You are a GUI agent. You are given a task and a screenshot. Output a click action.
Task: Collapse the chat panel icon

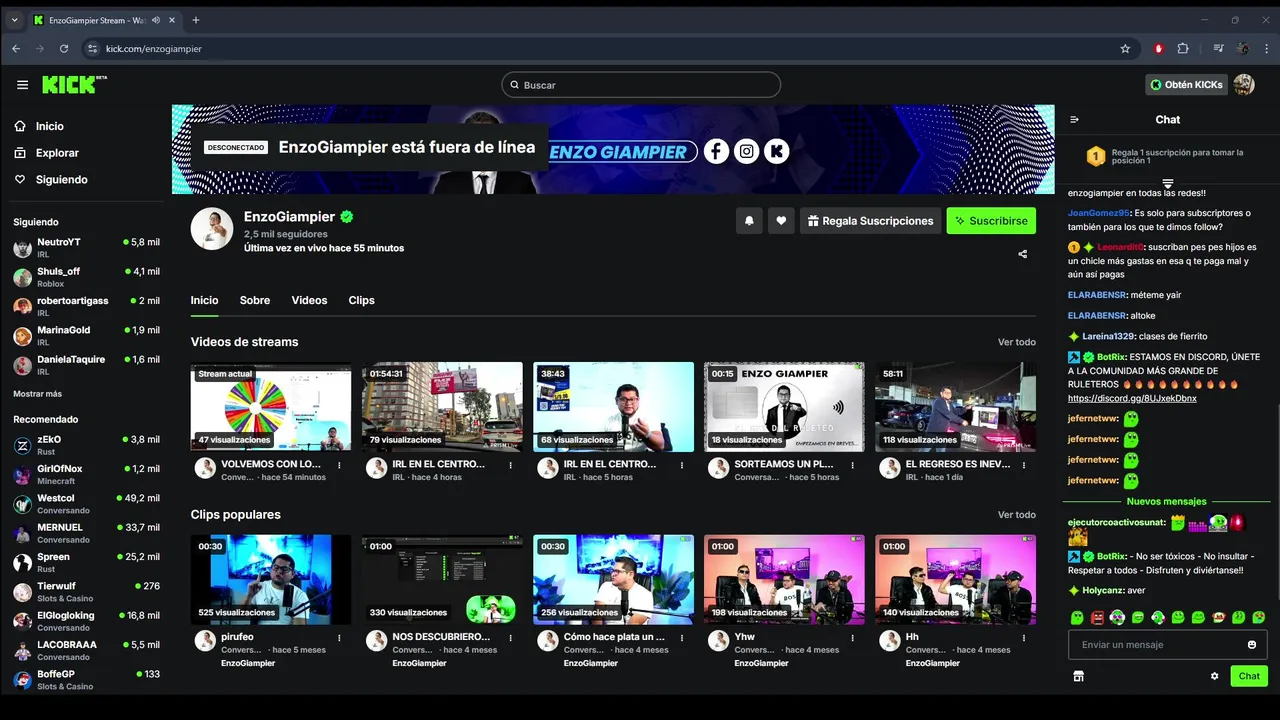[x=1075, y=120]
